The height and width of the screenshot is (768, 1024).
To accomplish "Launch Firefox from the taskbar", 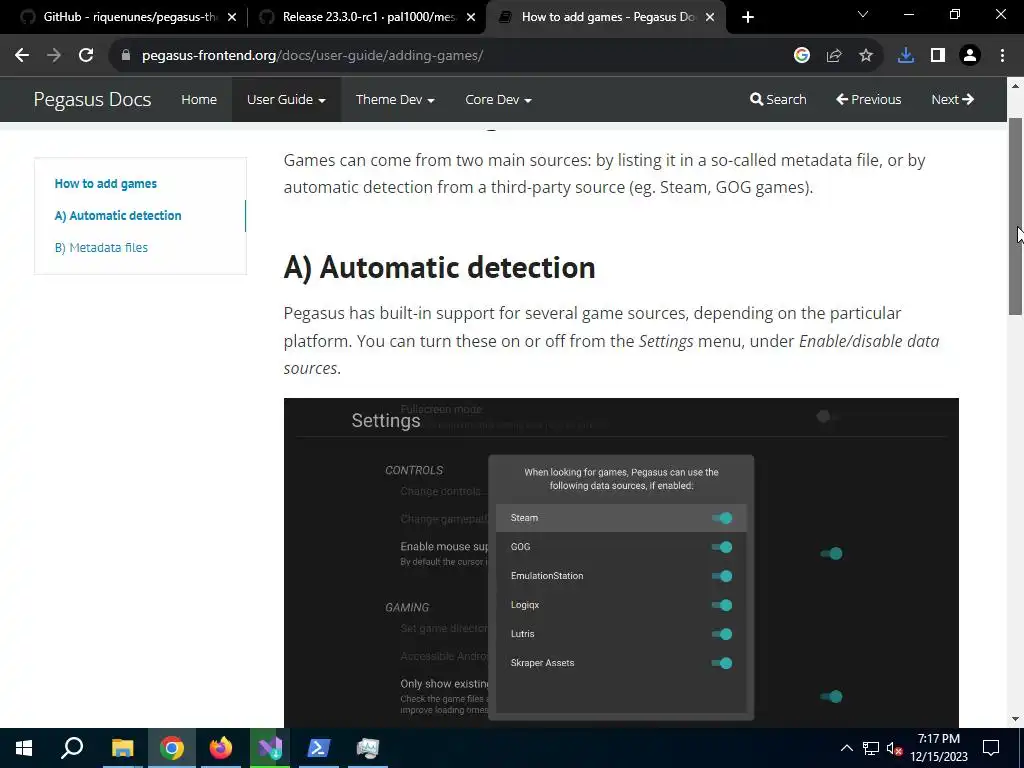I will 221,748.
